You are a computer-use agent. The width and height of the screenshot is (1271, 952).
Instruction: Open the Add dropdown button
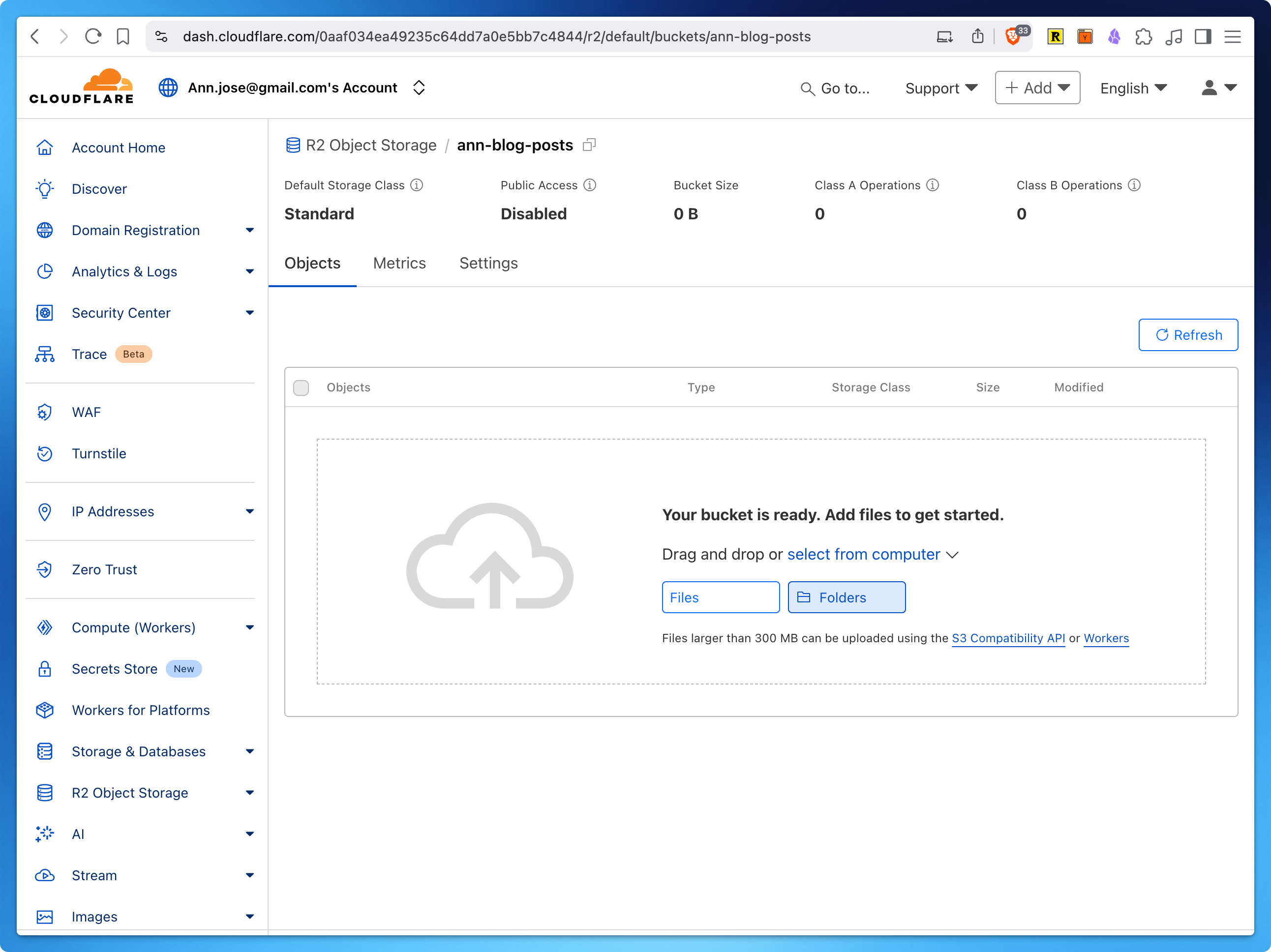point(1037,88)
